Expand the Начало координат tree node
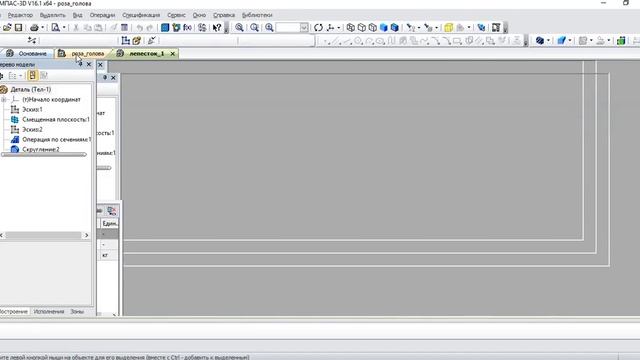 4,100
